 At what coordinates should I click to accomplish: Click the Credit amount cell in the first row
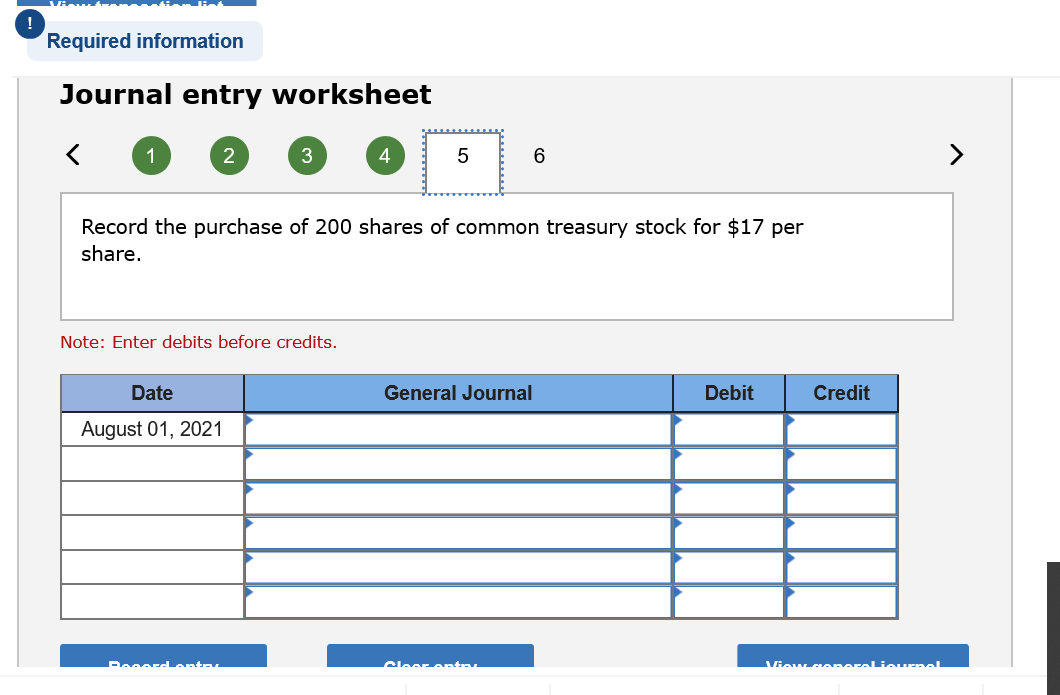tap(841, 428)
